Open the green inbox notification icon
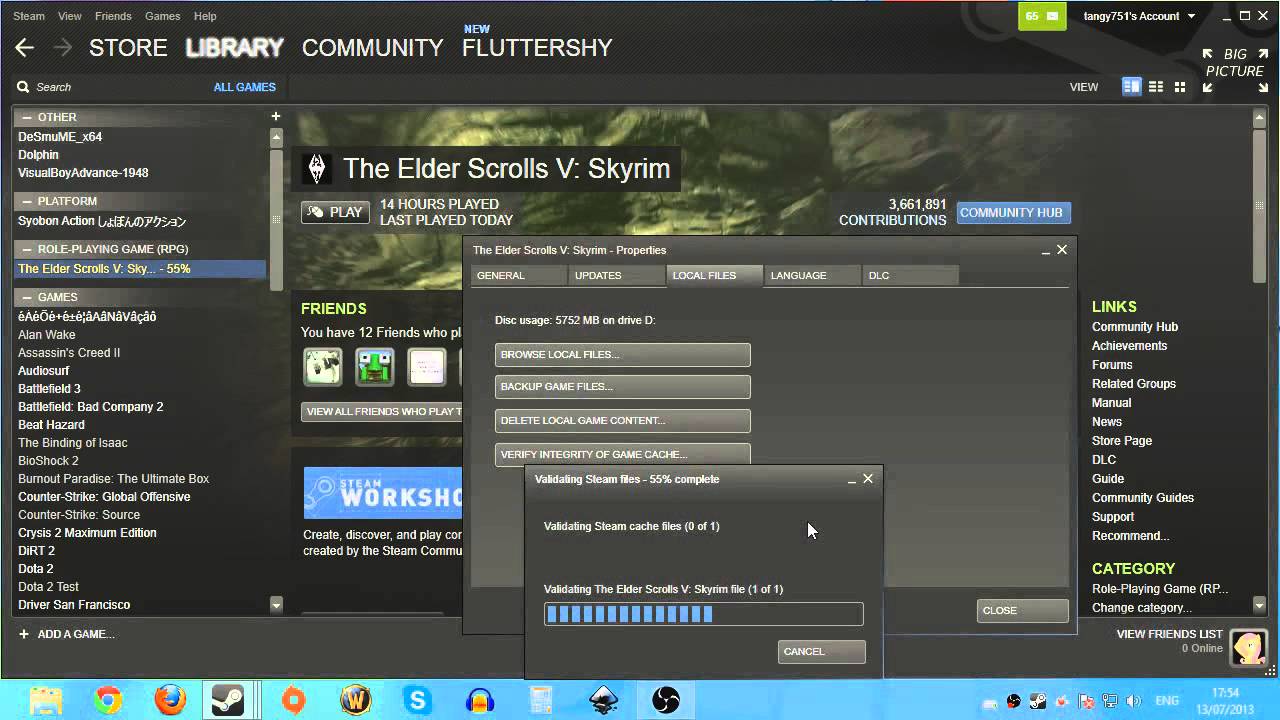 pos(1042,16)
